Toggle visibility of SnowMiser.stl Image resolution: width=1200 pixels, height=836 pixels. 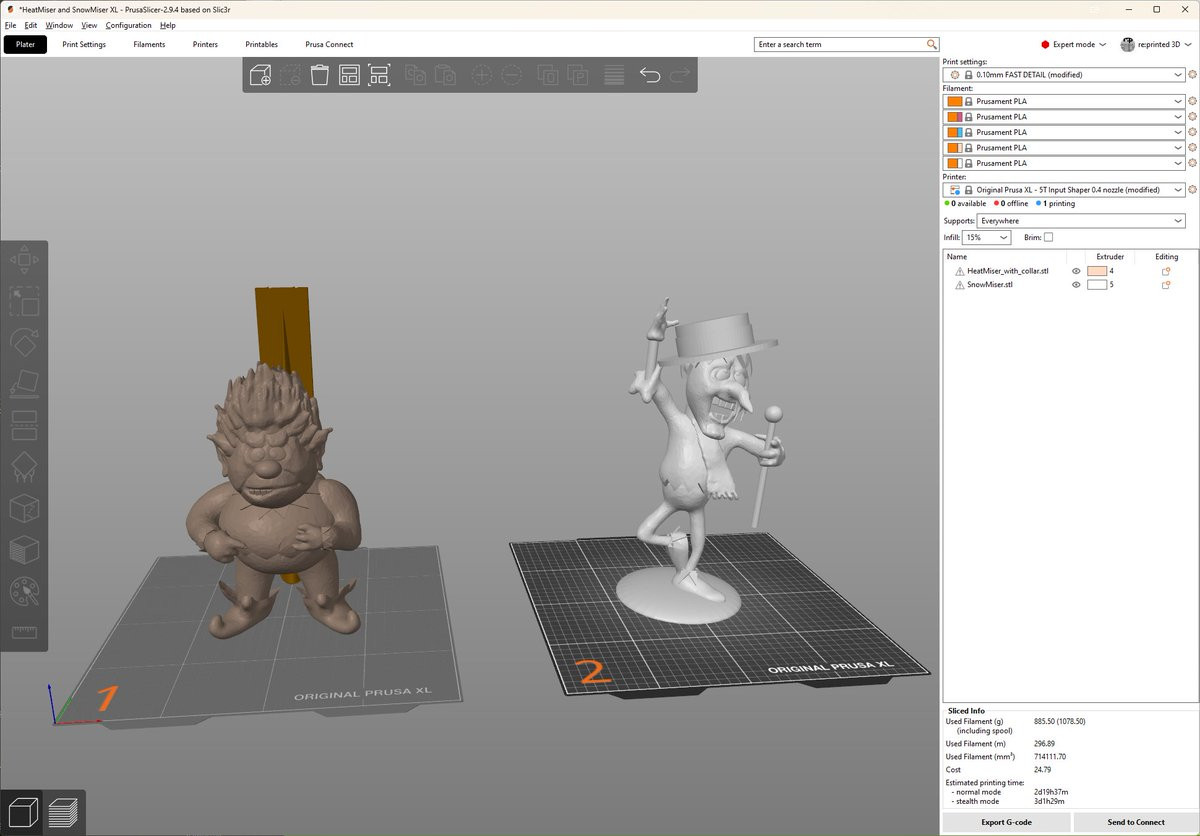[1076, 285]
